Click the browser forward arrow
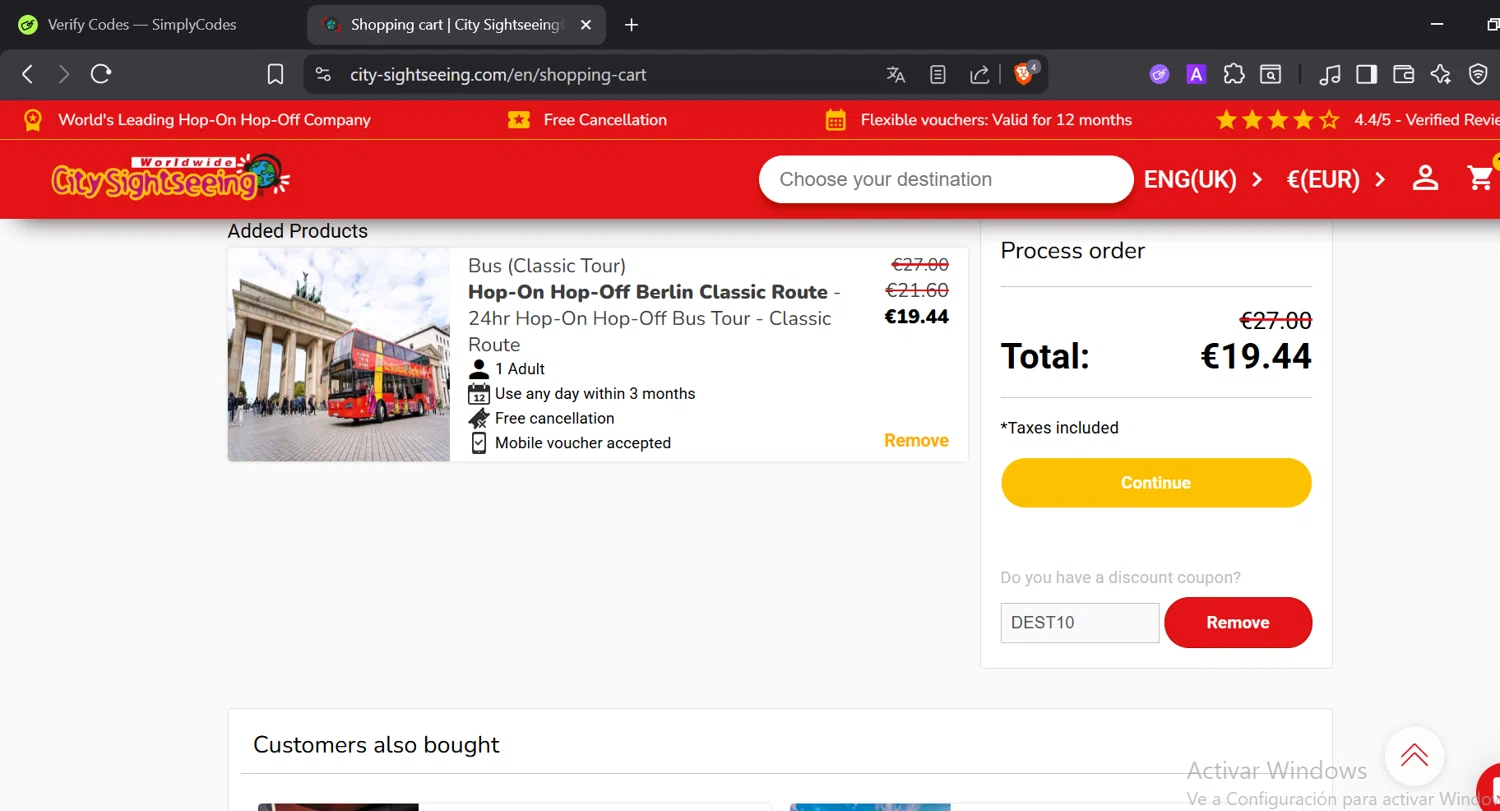Image resolution: width=1500 pixels, height=811 pixels. pyautogui.click(x=64, y=74)
